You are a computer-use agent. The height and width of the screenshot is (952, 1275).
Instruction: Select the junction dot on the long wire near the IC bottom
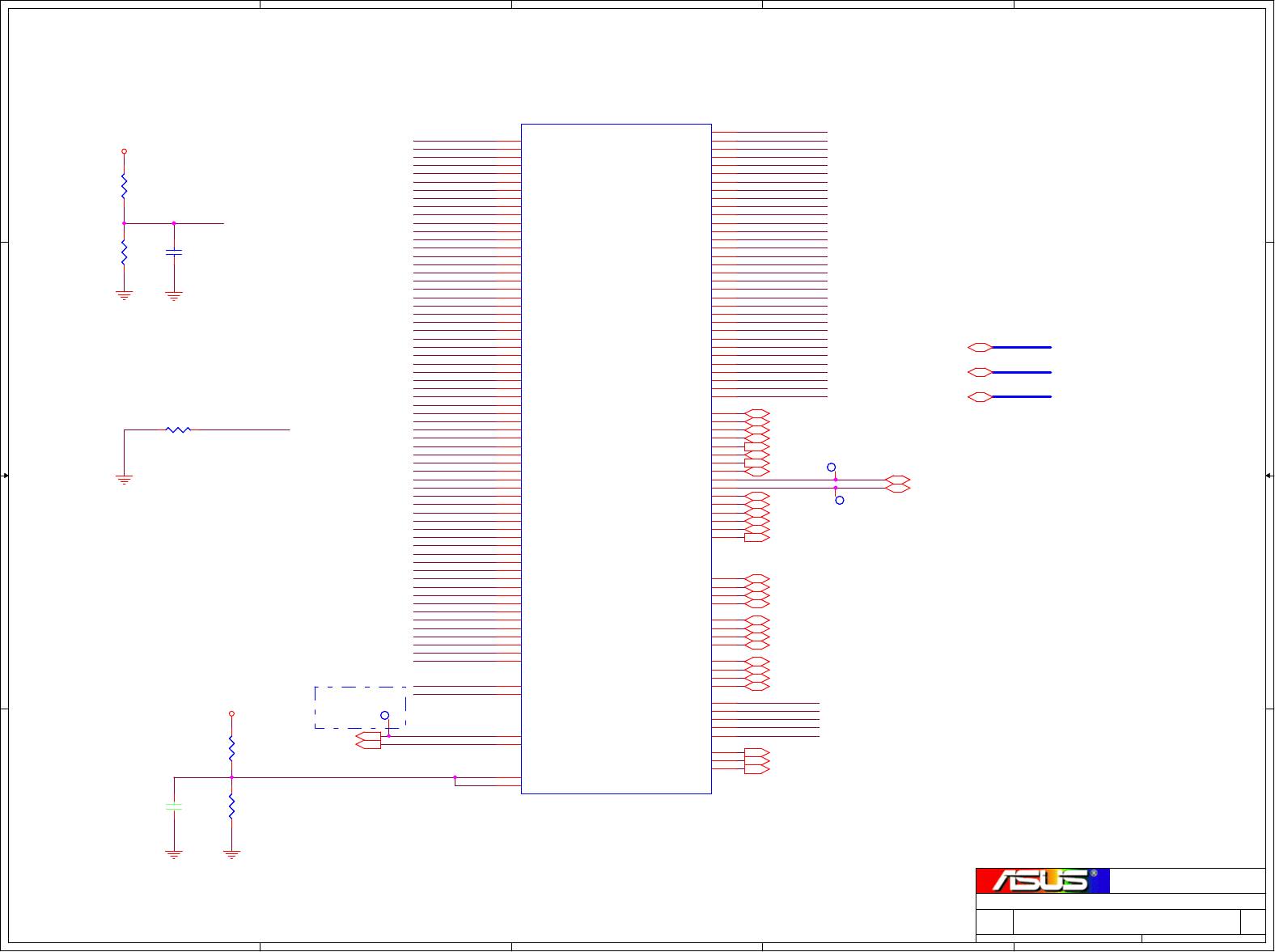coord(455,777)
